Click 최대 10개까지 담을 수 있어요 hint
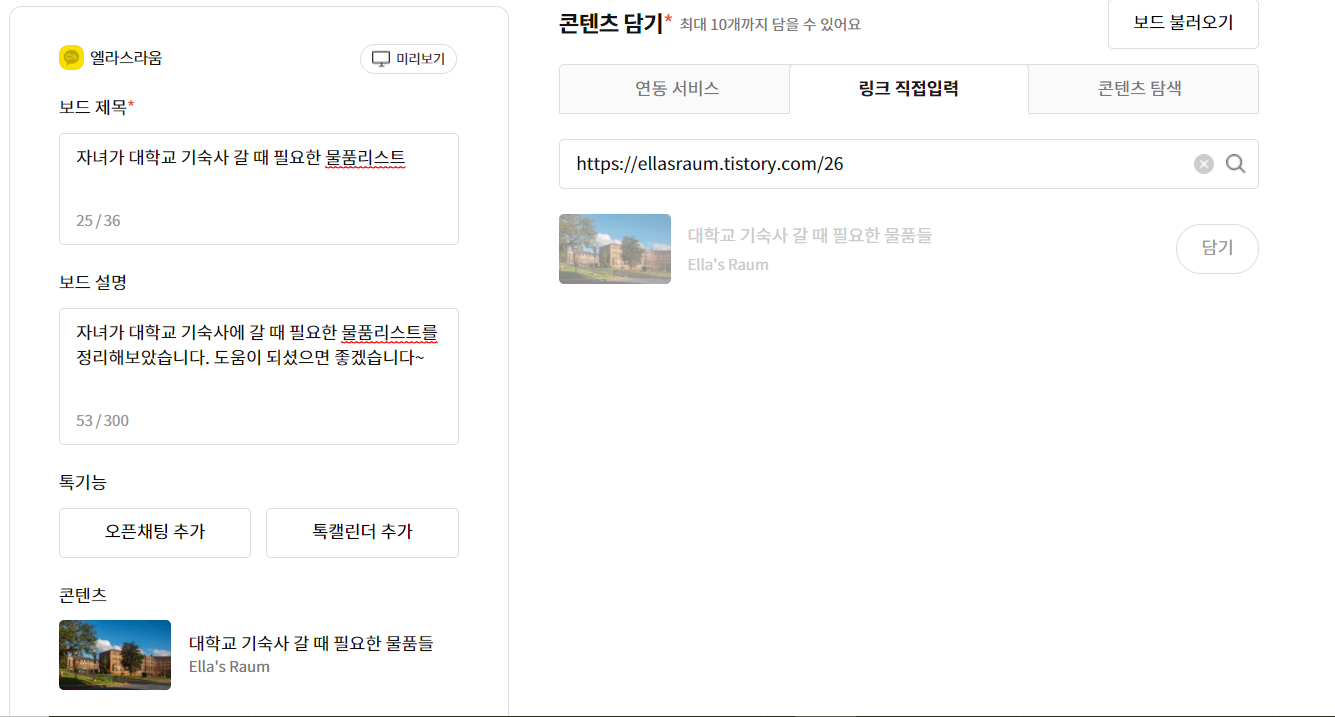Viewport: 1335px width, 717px height. (770, 24)
